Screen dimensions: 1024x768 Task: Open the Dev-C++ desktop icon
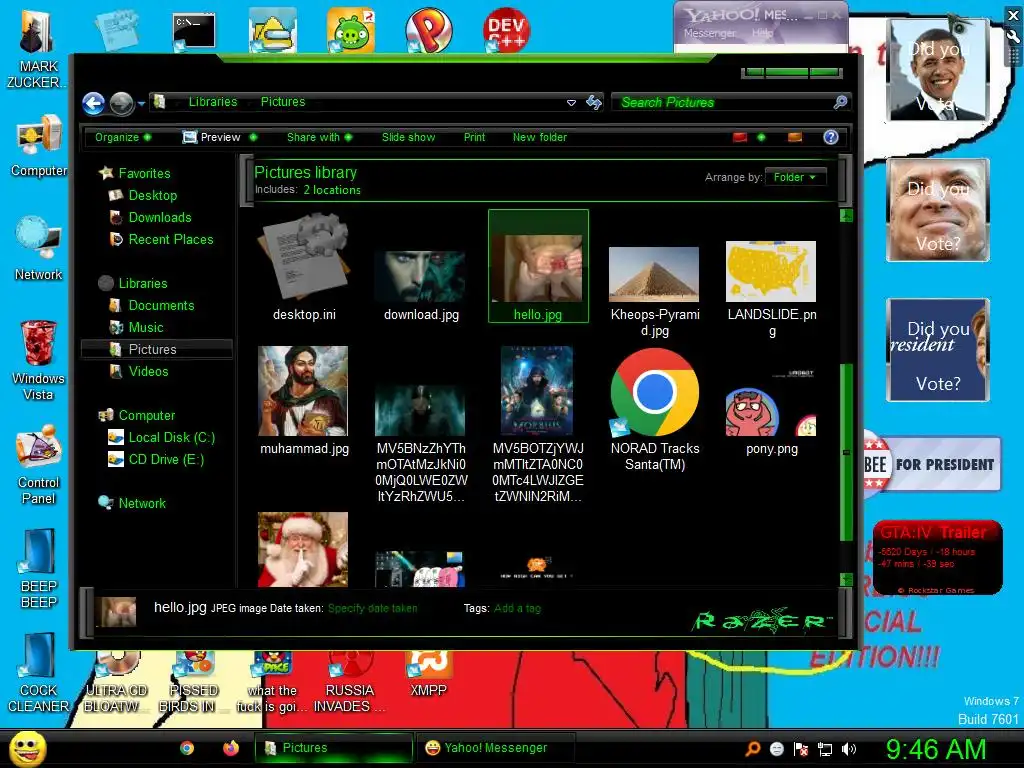(x=506, y=29)
